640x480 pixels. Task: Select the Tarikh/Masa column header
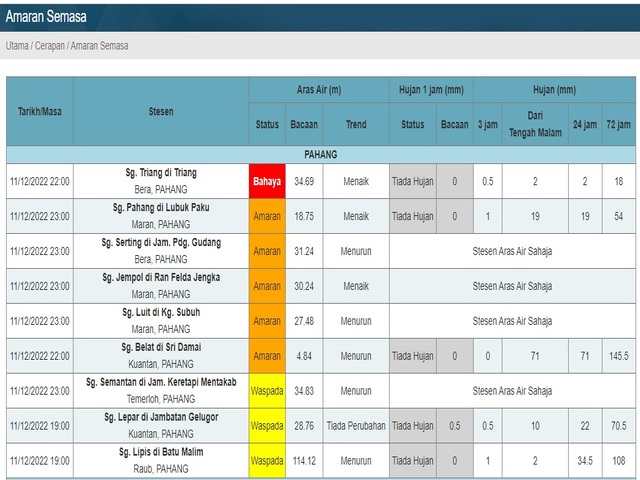[39, 111]
